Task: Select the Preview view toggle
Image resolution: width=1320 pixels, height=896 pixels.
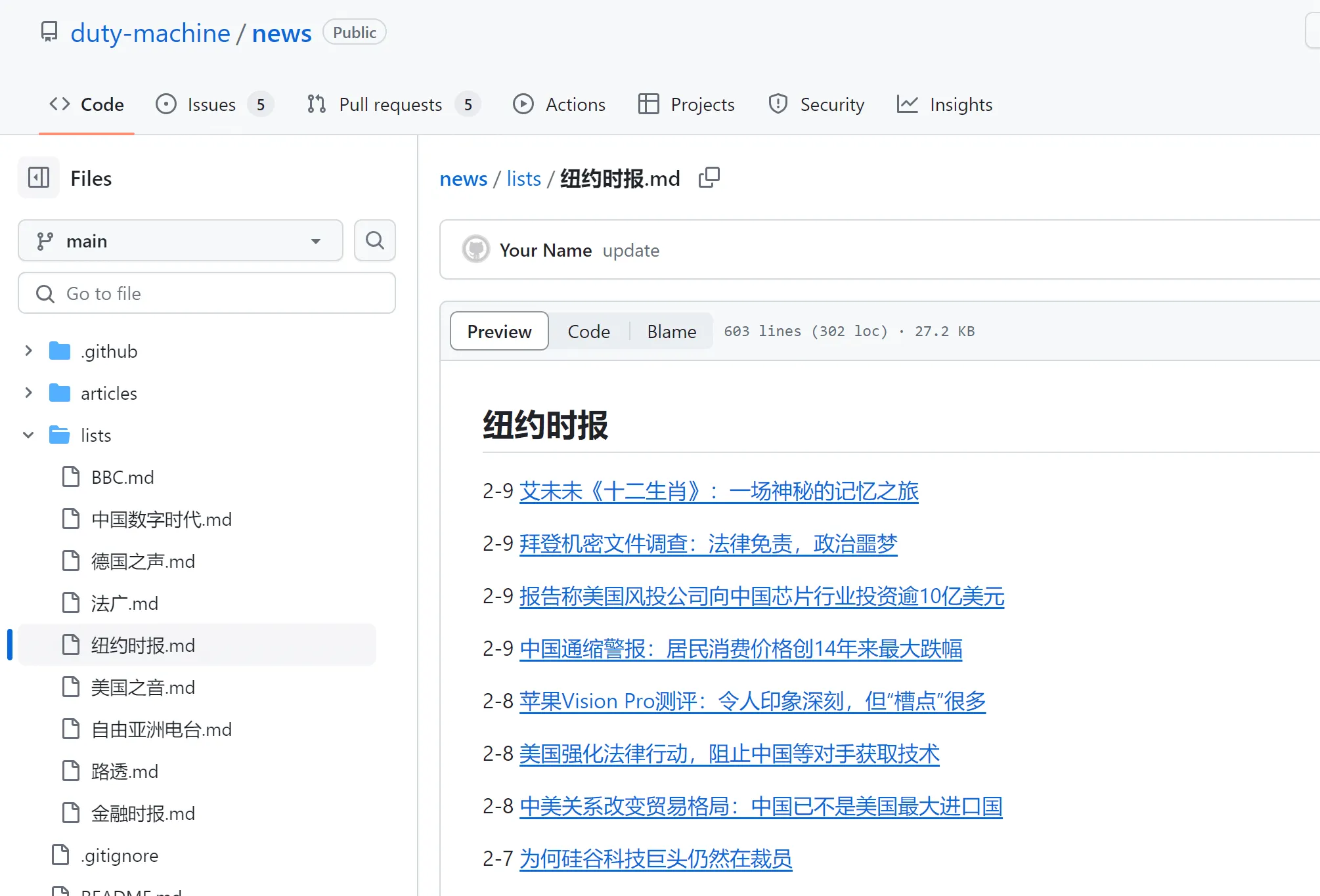Action: tap(499, 331)
